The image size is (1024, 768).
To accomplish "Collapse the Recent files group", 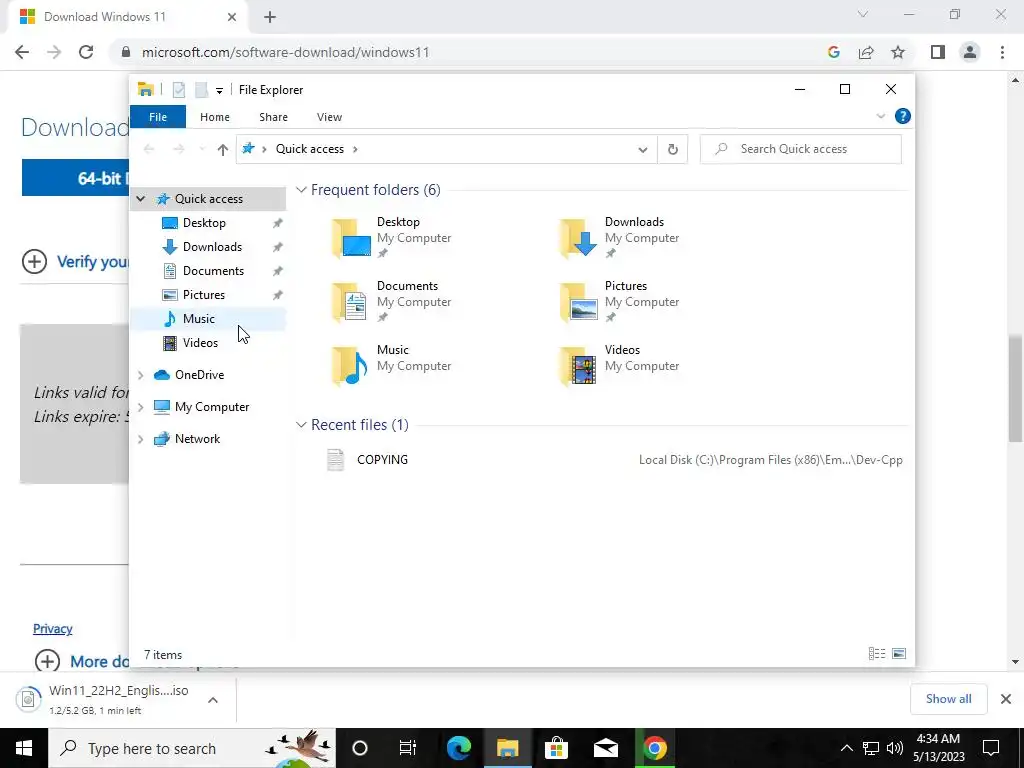I will pos(301,425).
